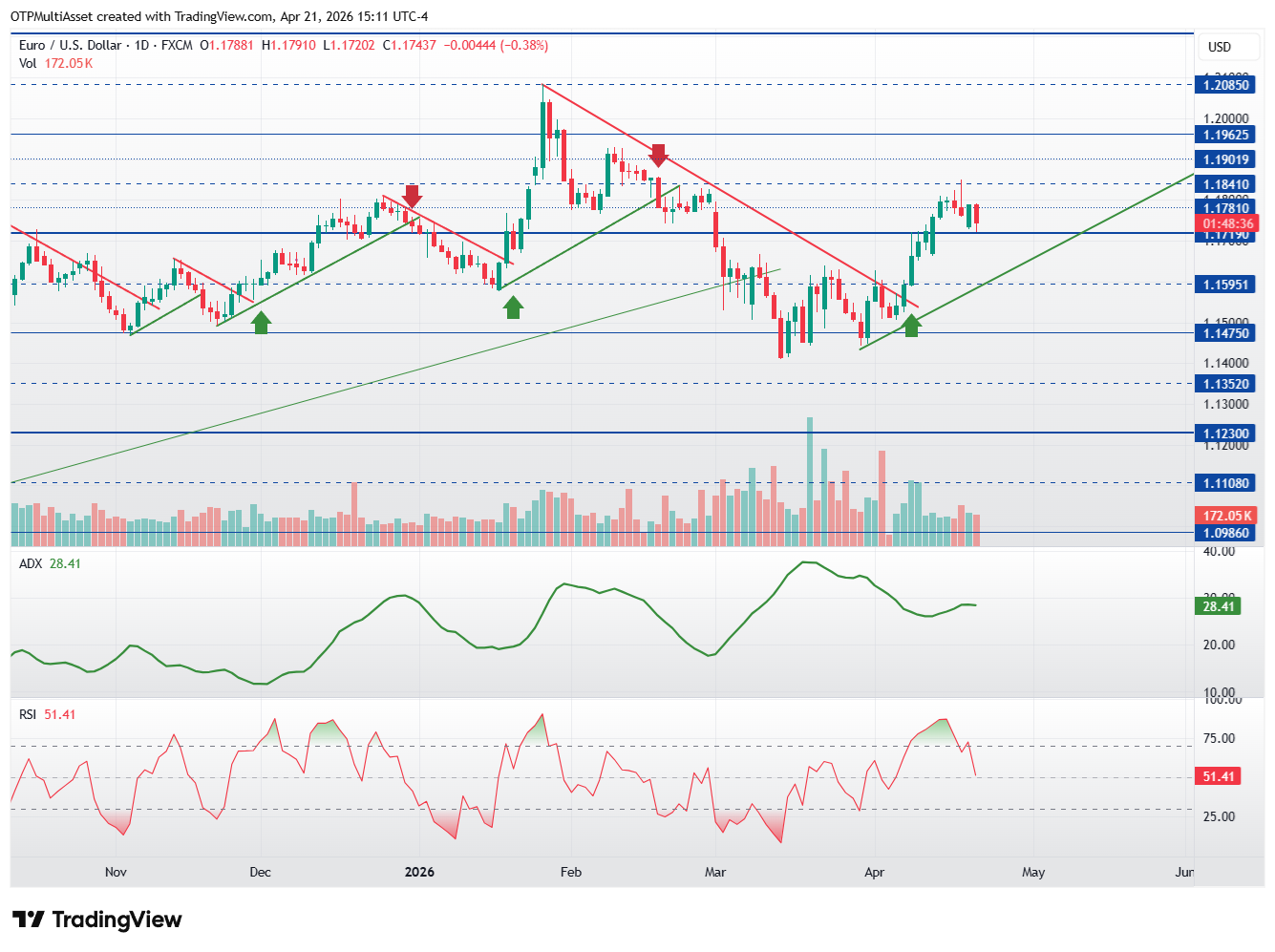Select the red down arrow in late February

pos(658,155)
